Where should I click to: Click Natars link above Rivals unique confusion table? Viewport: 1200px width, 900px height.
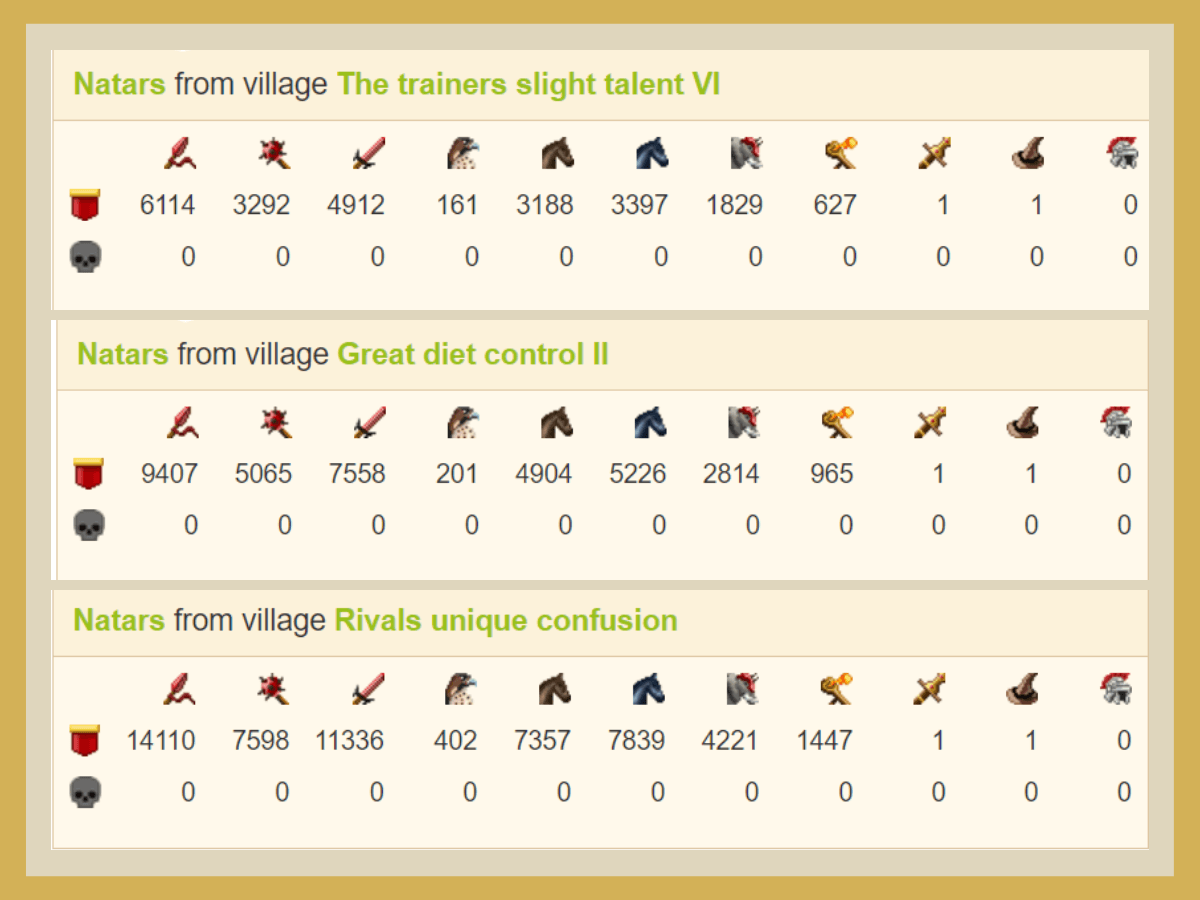pyautogui.click(x=119, y=620)
